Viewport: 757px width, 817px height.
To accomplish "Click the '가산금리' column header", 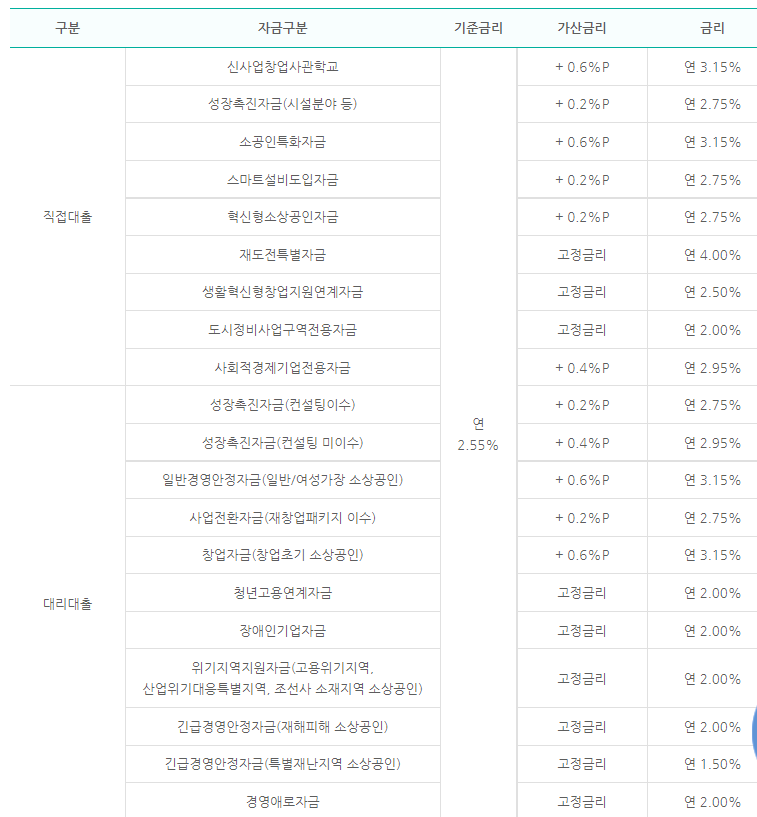I will point(581,28).
